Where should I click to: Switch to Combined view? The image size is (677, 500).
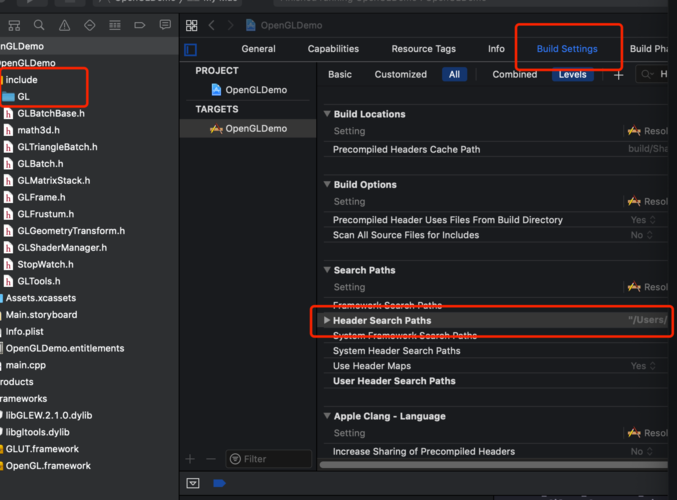click(515, 74)
